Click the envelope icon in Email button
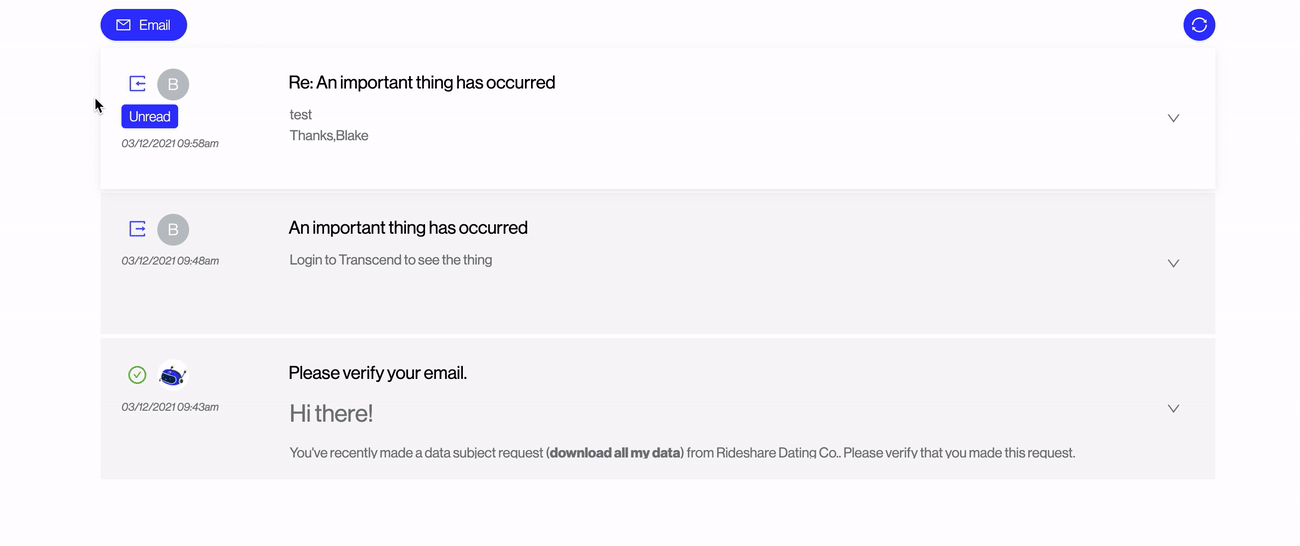Viewport: 1300px width, 546px height. [x=124, y=25]
